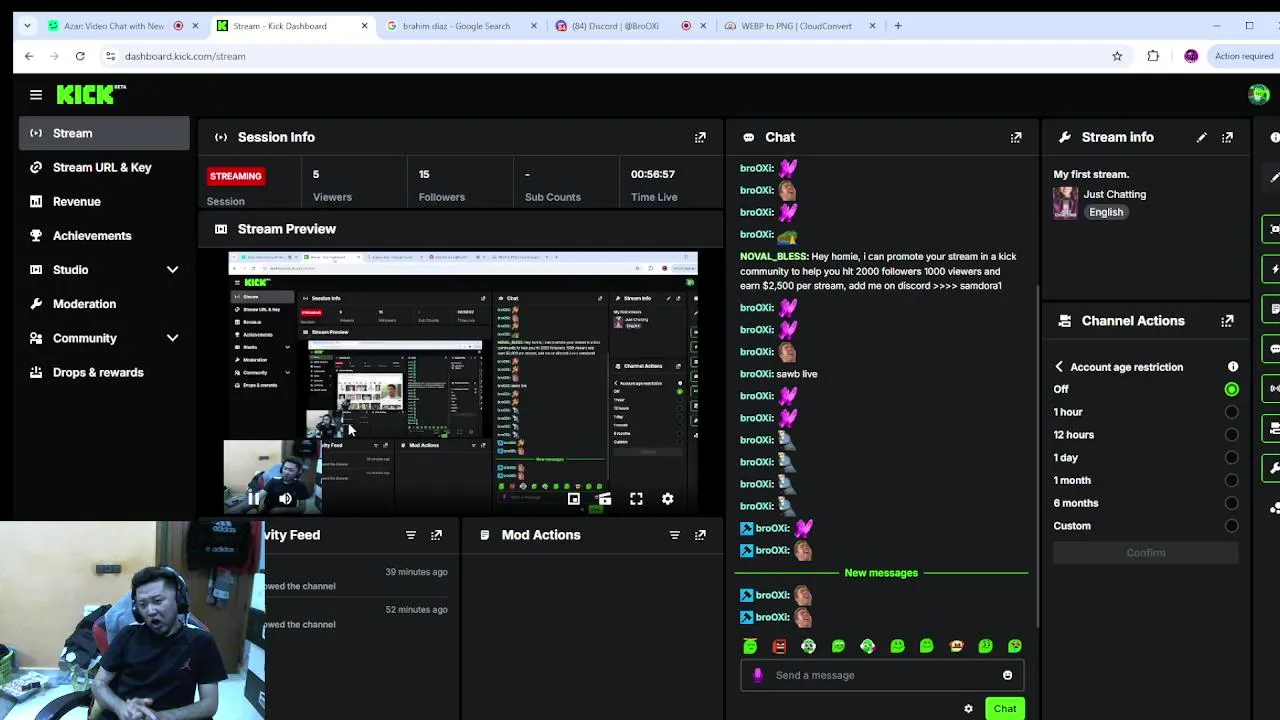Pop out the Chat panel
Image resolution: width=1280 pixels, height=720 pixels.
tap(1016, 137)
